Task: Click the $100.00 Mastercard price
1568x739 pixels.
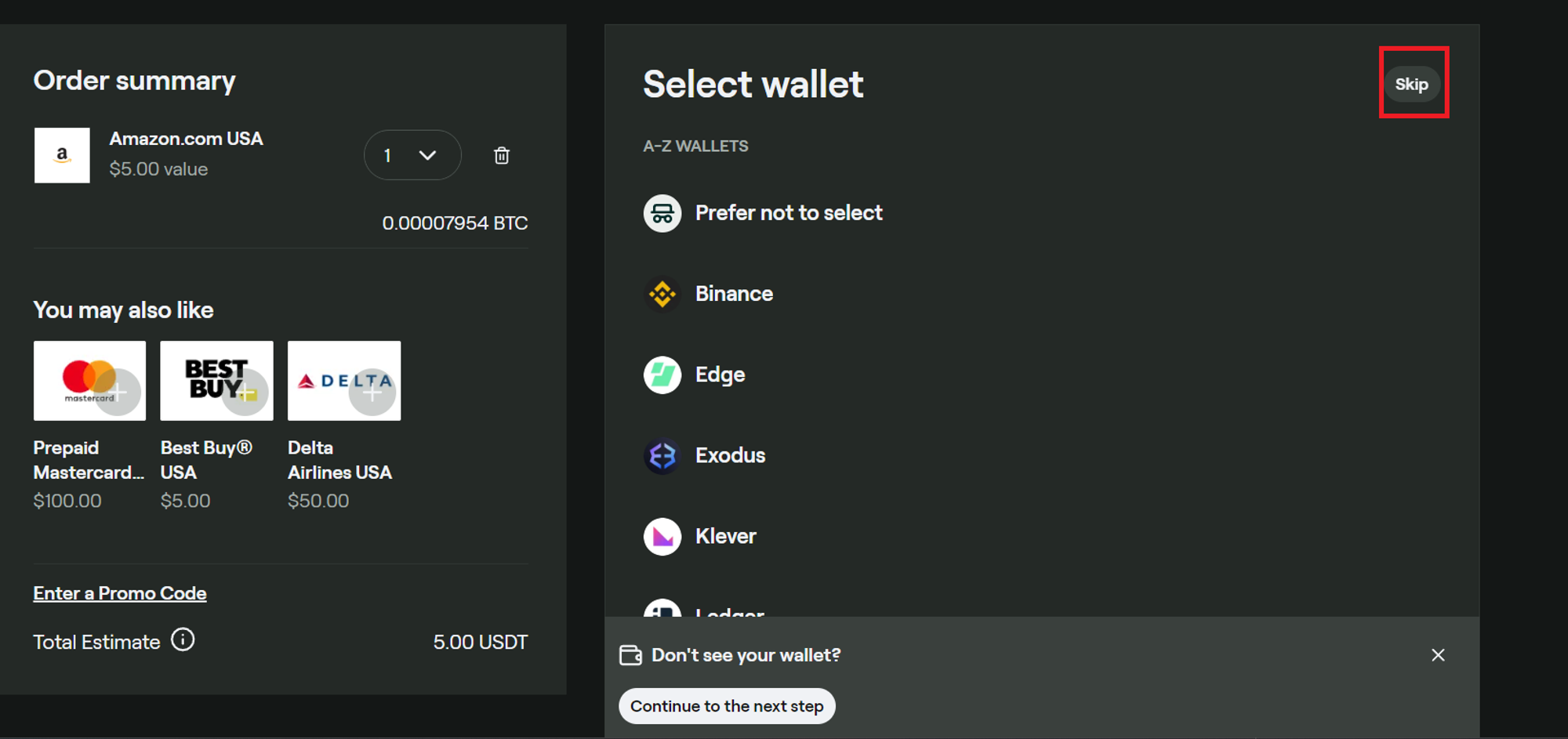Action: [x=67, y=501]
